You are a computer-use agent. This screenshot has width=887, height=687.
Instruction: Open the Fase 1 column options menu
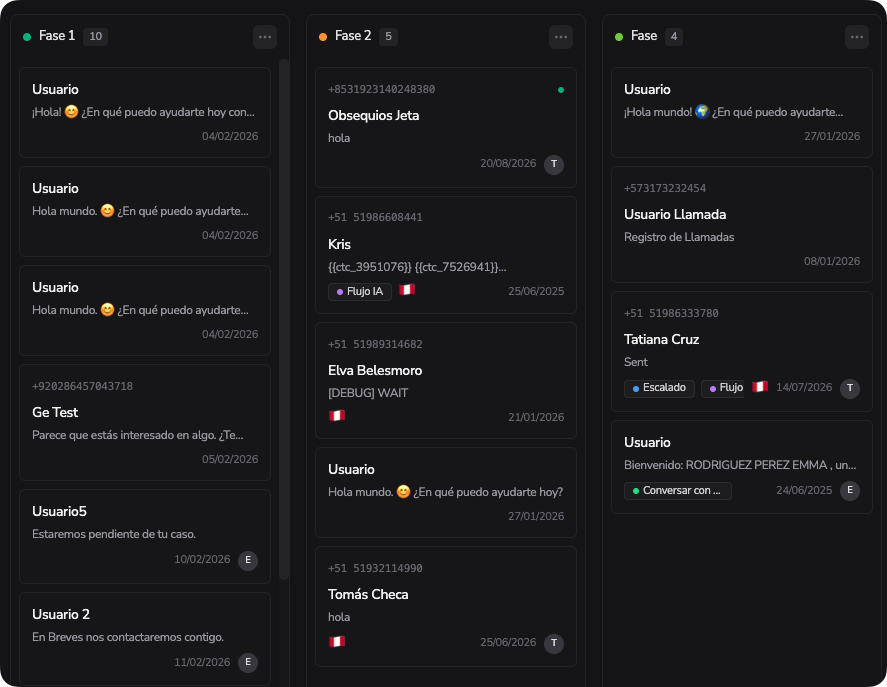click(265, 37)
